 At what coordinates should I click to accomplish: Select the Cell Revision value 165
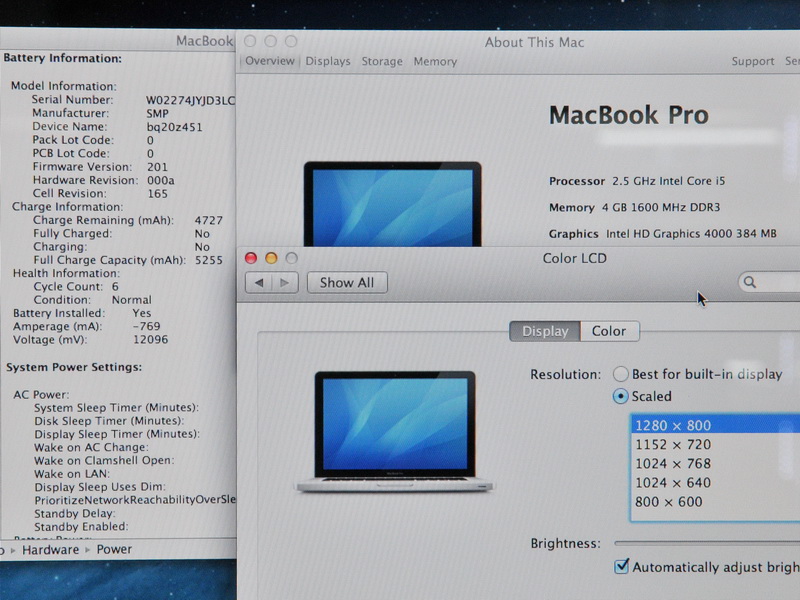click(157, 193)
